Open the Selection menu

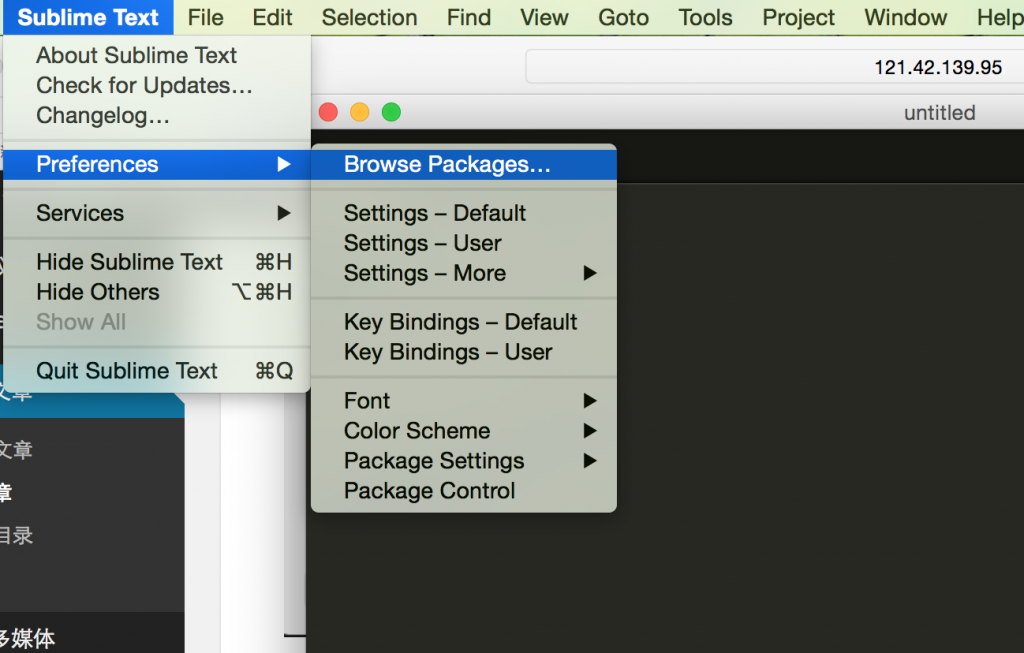(x=370, y=18)
